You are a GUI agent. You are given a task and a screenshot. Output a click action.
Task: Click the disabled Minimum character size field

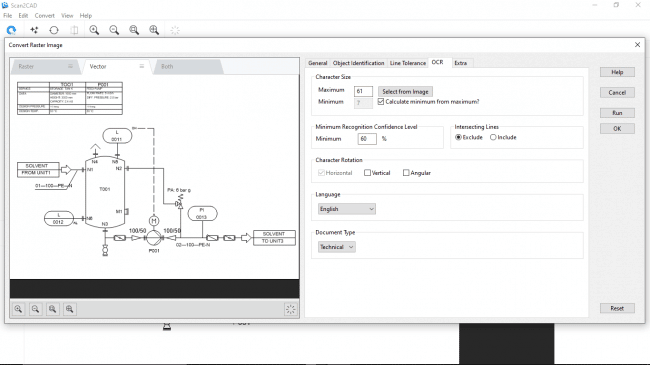coord(363,103)
